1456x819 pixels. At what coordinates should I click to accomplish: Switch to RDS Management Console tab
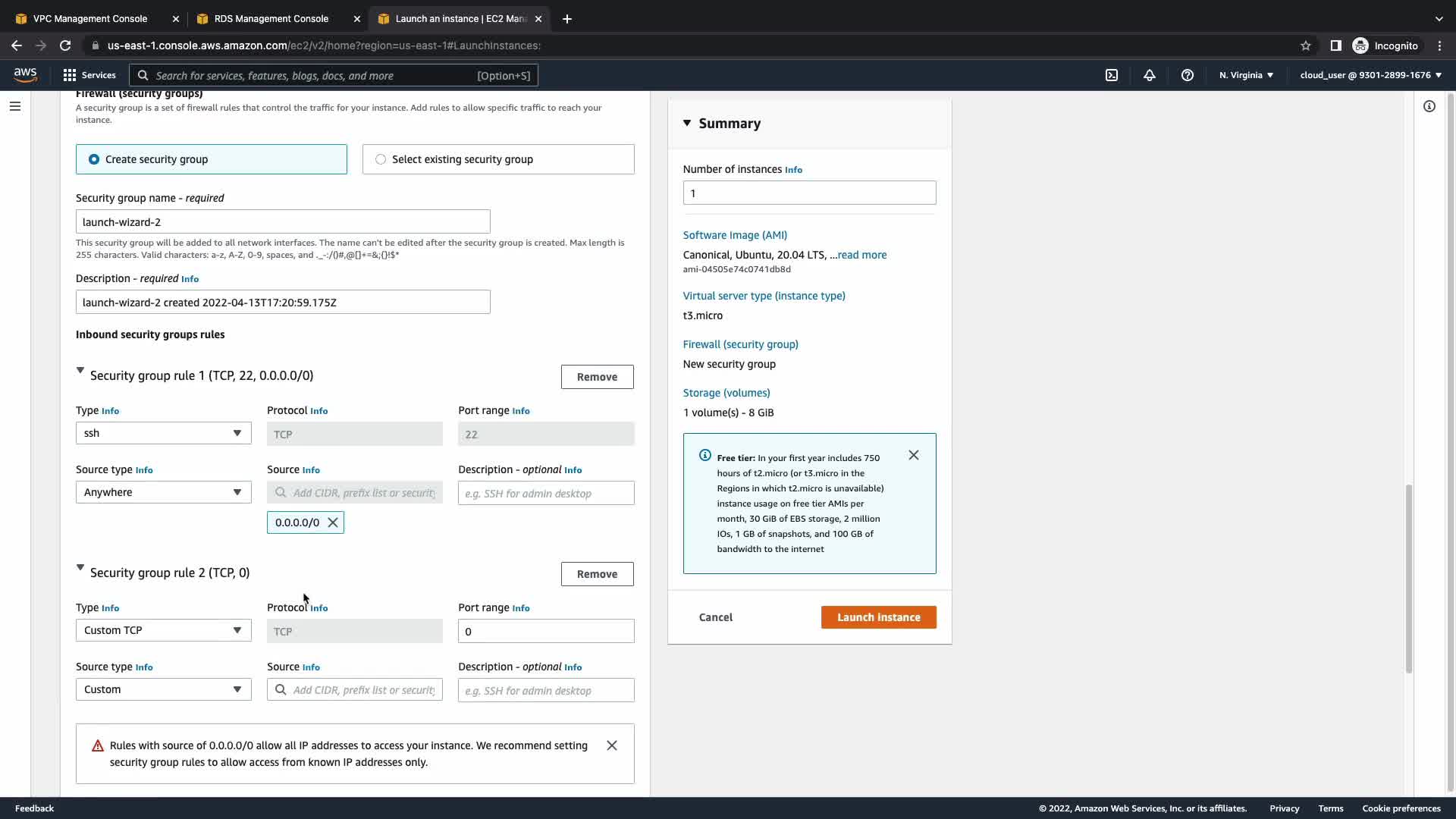pyautogui.click(x=271, y=18)
